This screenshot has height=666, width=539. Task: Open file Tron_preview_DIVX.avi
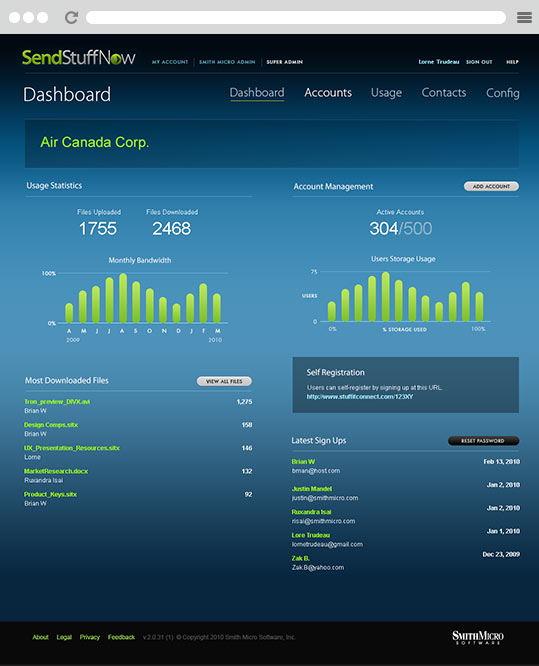tap(57, 402)
